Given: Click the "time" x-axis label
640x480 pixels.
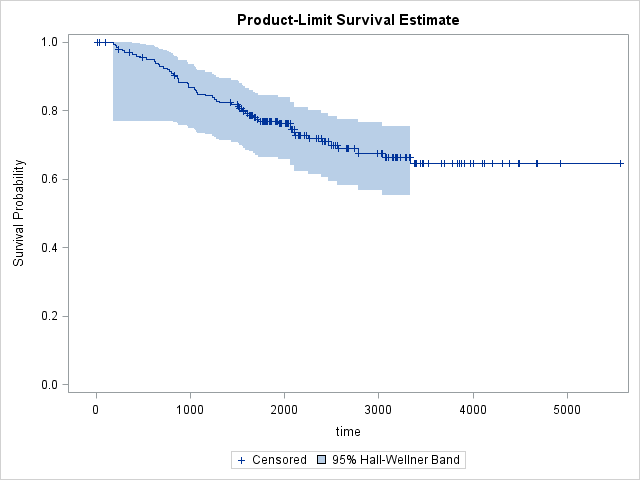Looking at the screenshot, I should pos(348,432).
